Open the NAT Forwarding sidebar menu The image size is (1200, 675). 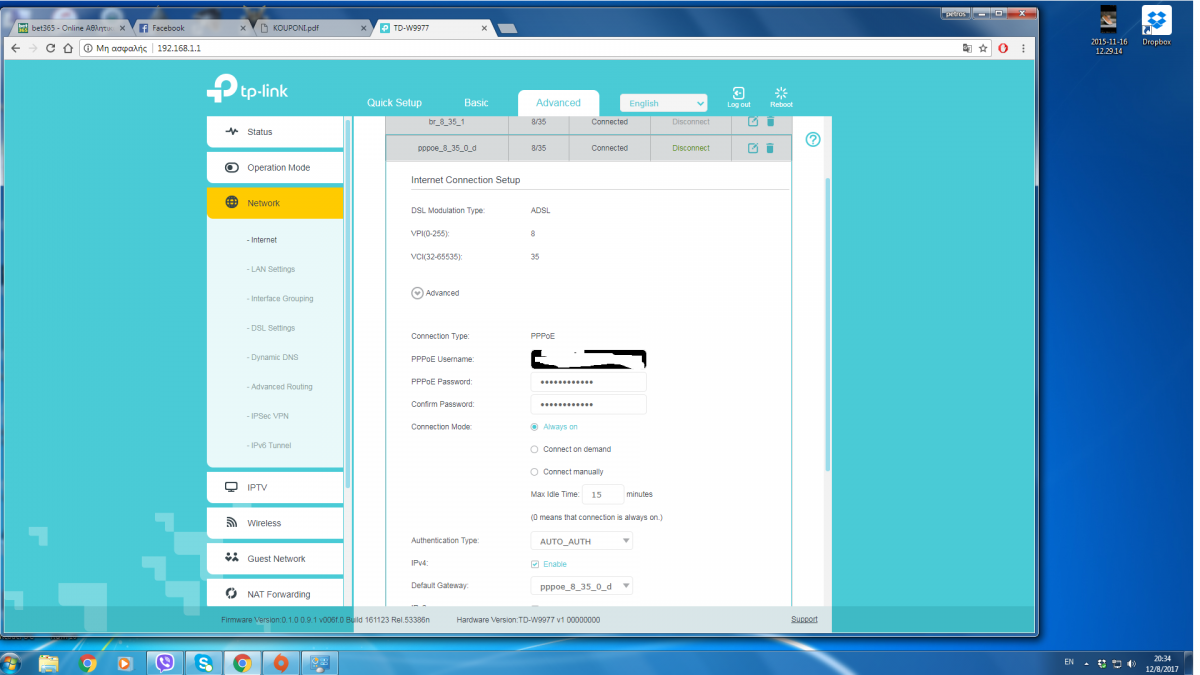[275, 594]
